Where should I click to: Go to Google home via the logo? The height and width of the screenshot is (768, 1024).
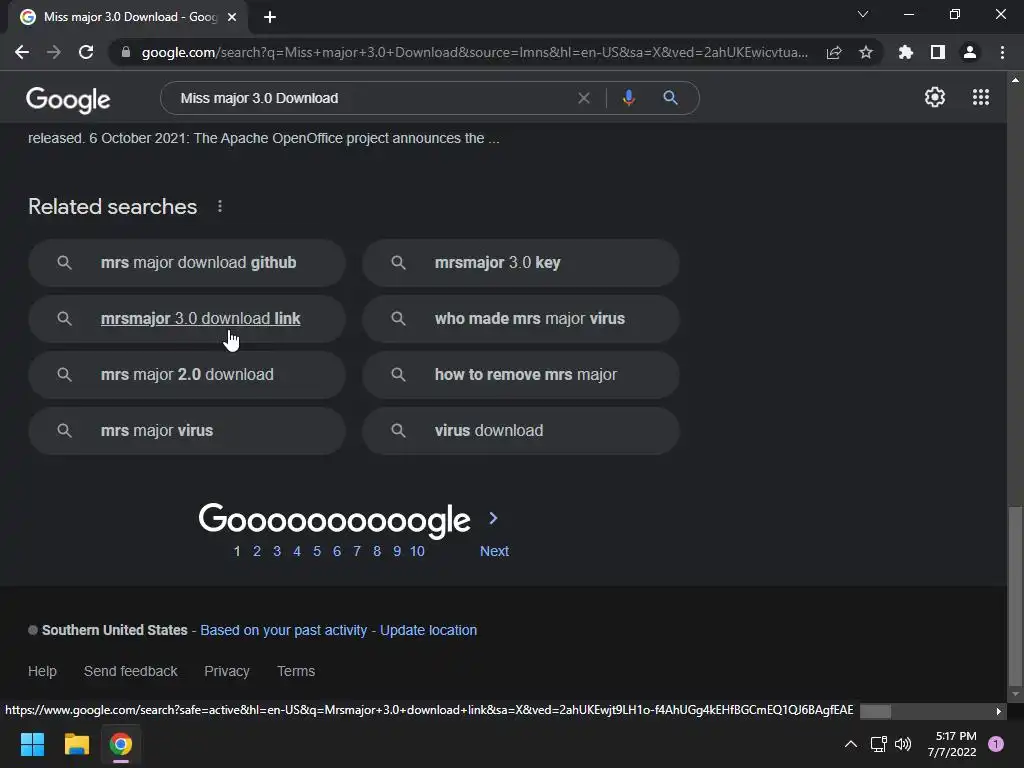coord(68,100)
